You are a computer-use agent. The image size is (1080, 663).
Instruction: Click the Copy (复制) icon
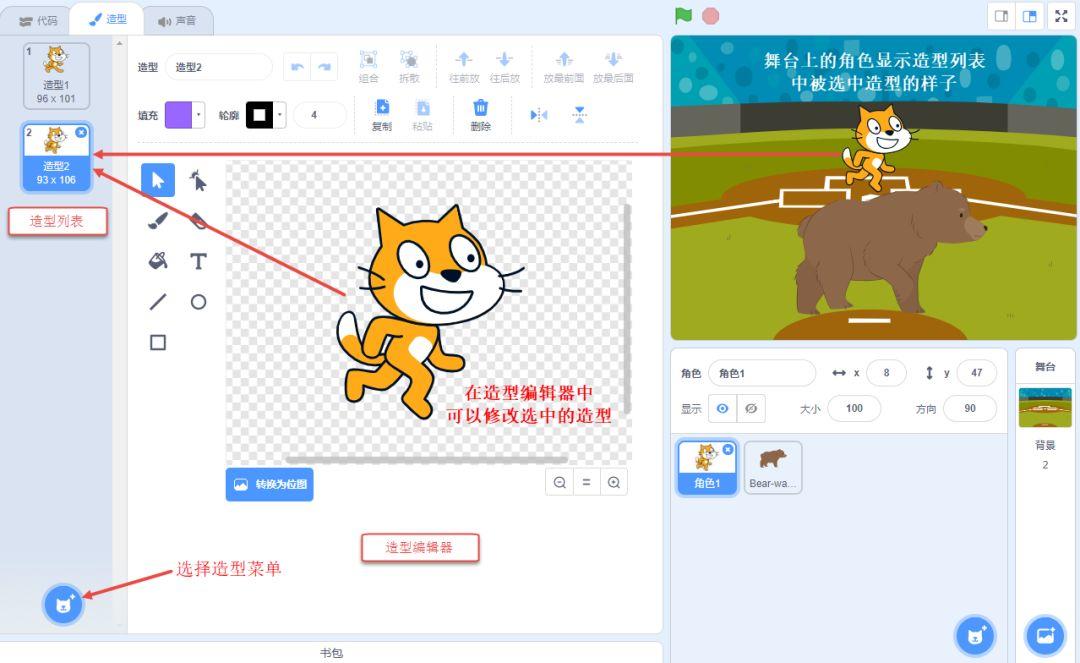(x=382, y=107)
